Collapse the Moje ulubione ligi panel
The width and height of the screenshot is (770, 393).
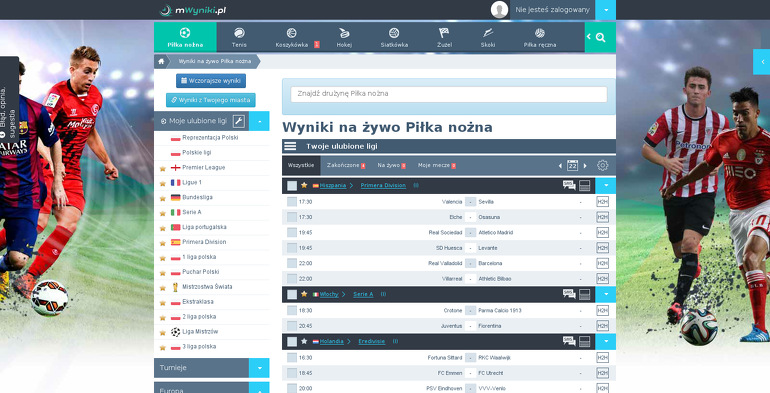(259, 121)
